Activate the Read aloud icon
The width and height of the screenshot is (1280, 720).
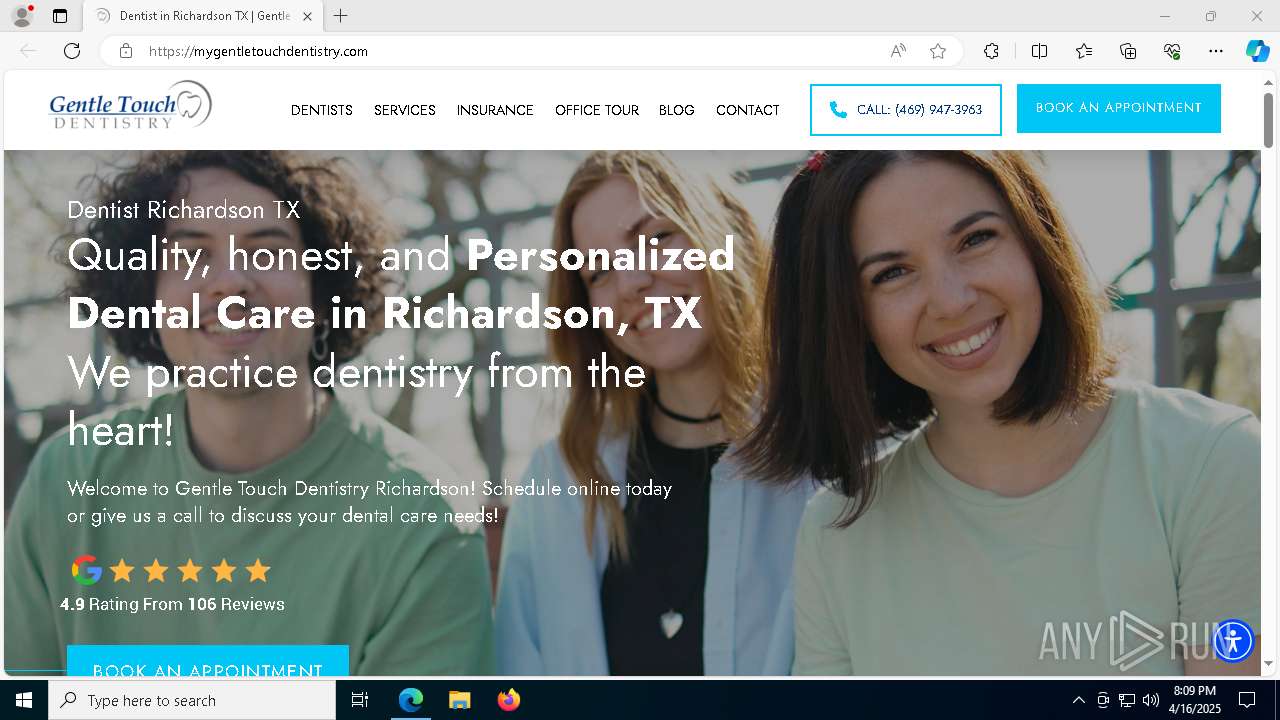(x=898, y=51)
